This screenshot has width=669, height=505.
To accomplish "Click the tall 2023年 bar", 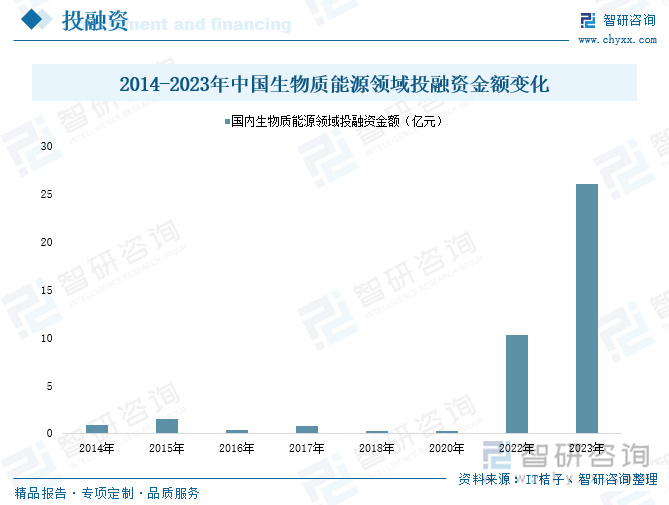I will tap(587, 308).
